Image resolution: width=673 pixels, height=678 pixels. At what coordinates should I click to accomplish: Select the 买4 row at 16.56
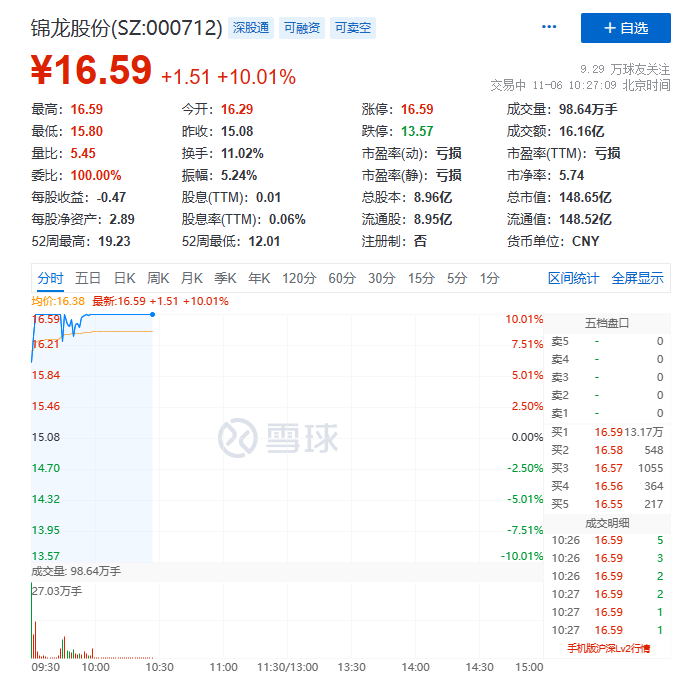point(607,486)
